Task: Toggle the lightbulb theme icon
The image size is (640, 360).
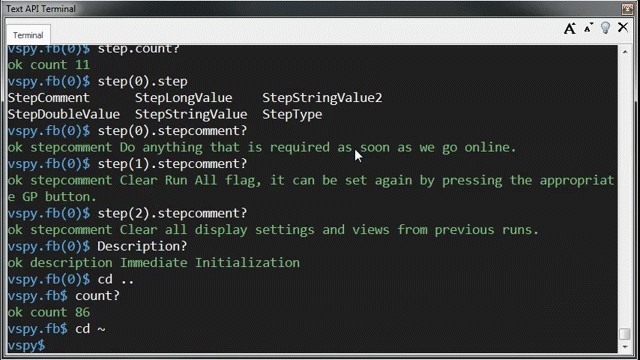Action: click(605, 28)
